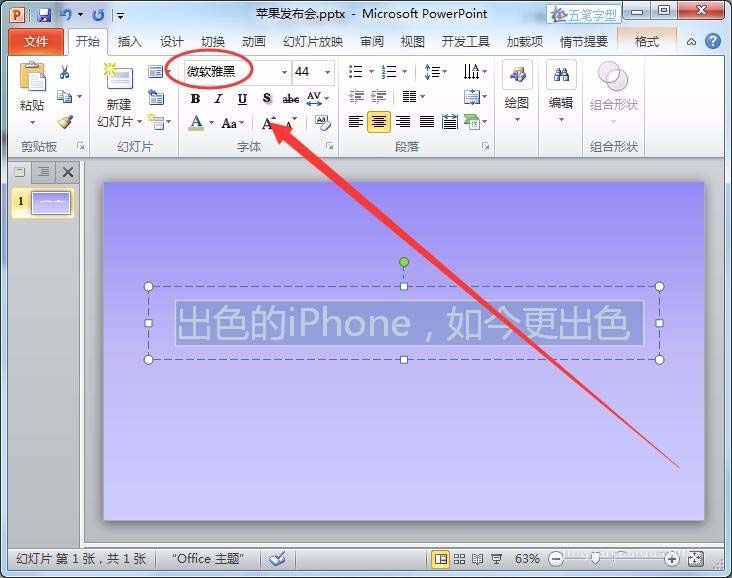Increase the list indent level
Viewport: 732px width, 578px height.
coord(379,97)
